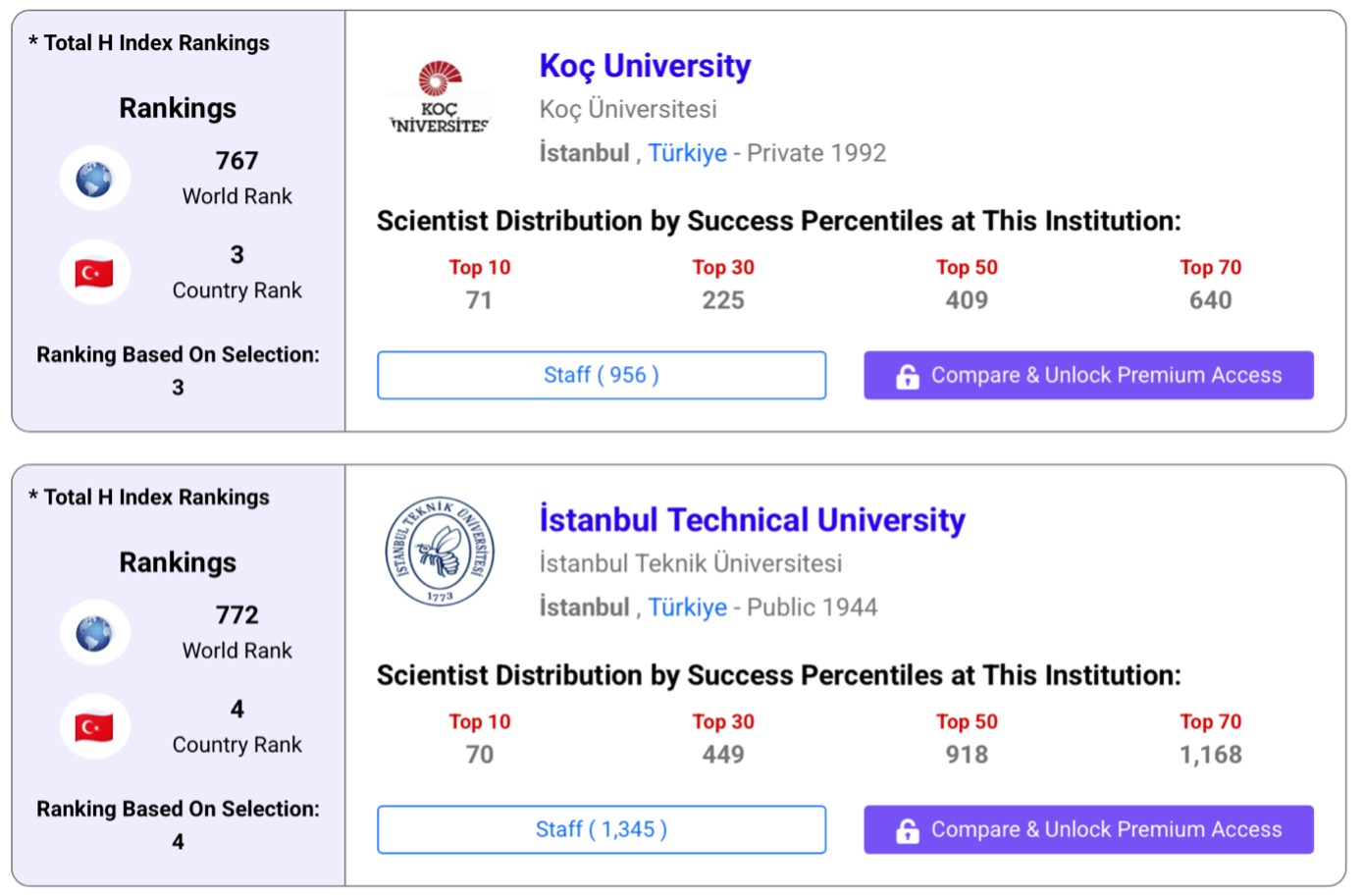Click the globe icon beside World Rank 767

(94, 179)
